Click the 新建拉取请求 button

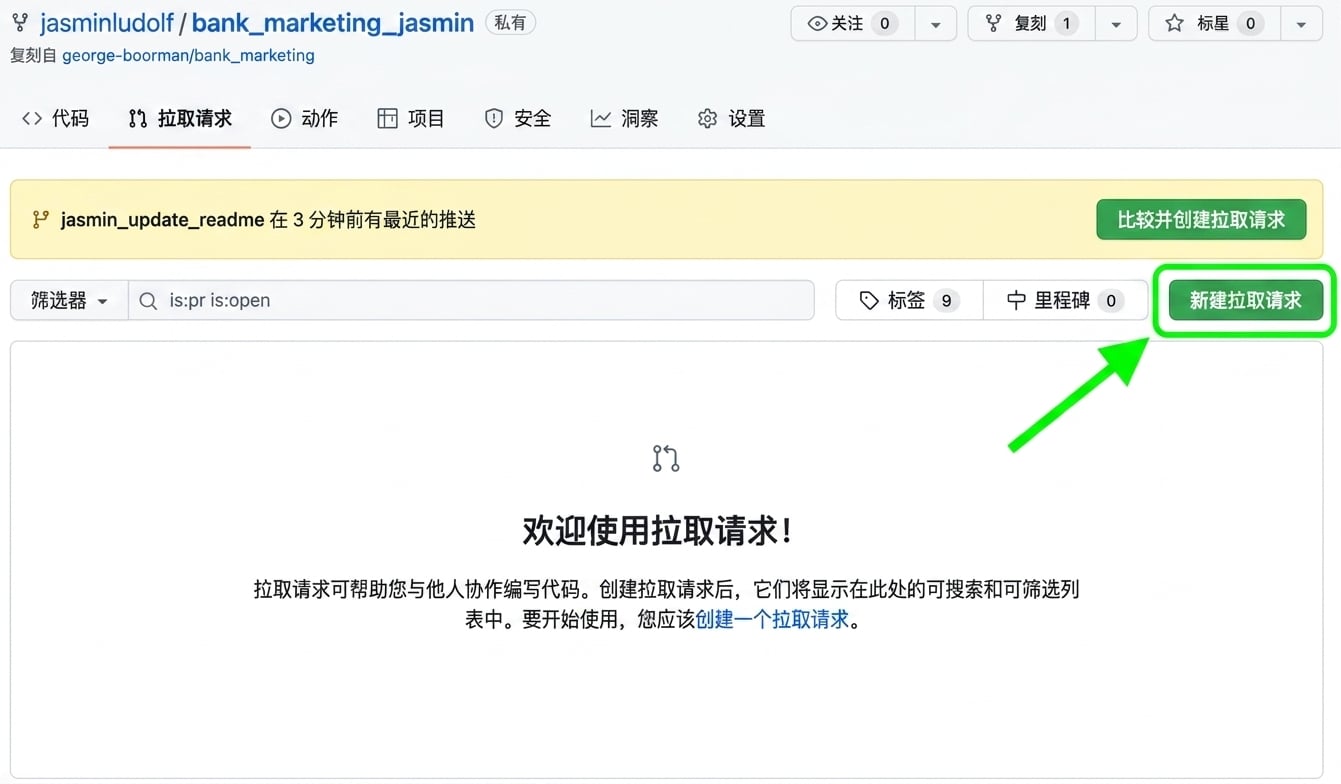pos(1245,300)
